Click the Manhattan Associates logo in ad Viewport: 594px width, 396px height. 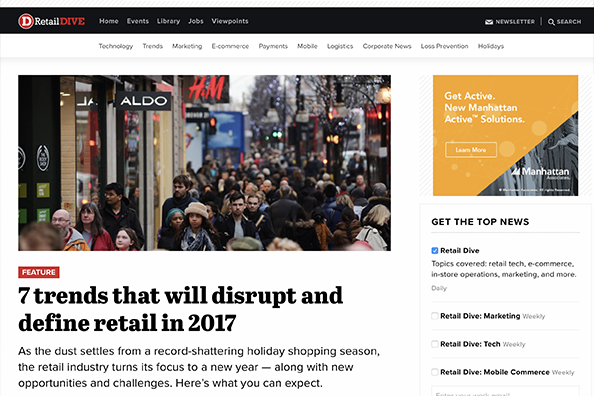(x=541, y=172)
